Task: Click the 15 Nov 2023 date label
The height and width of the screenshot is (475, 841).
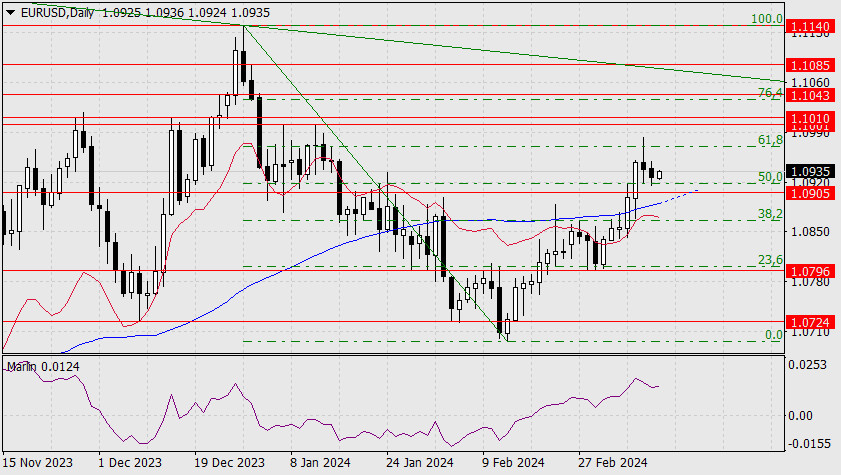Action: [38, 463]
